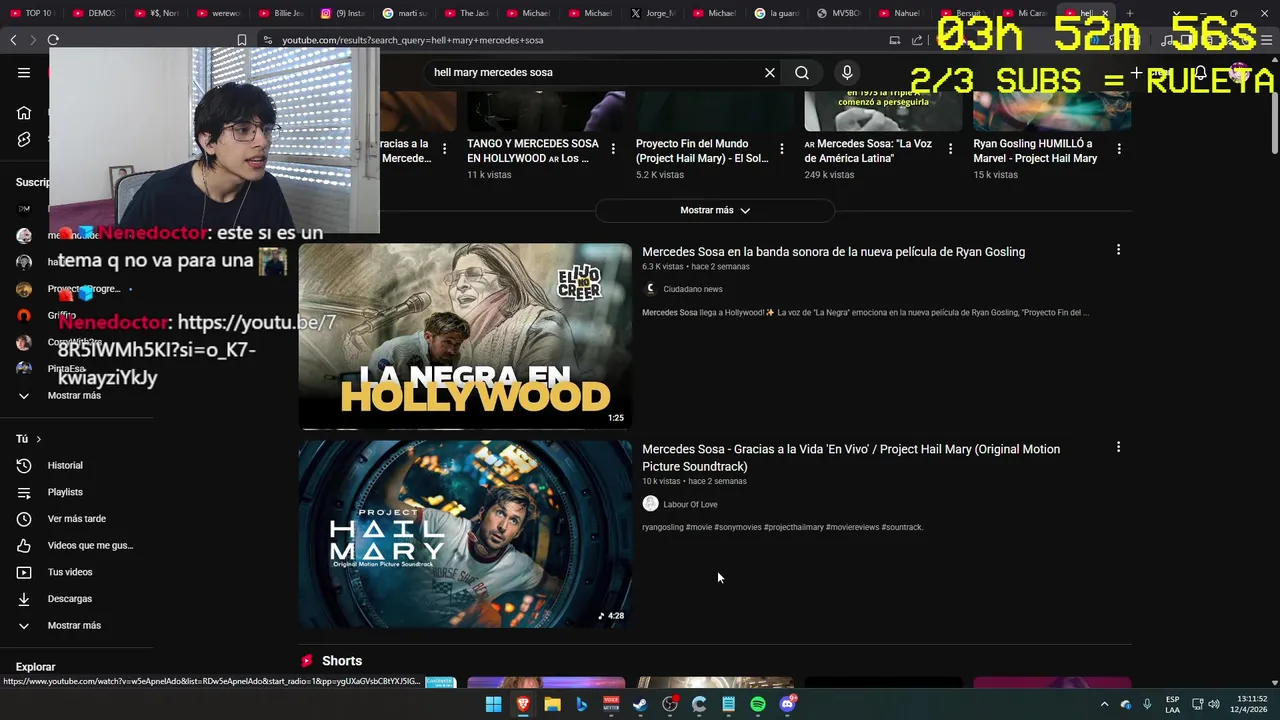1280x720 pixels.
Task: Switch to the 'la guard' Google tab
Action: click(776, 13)
